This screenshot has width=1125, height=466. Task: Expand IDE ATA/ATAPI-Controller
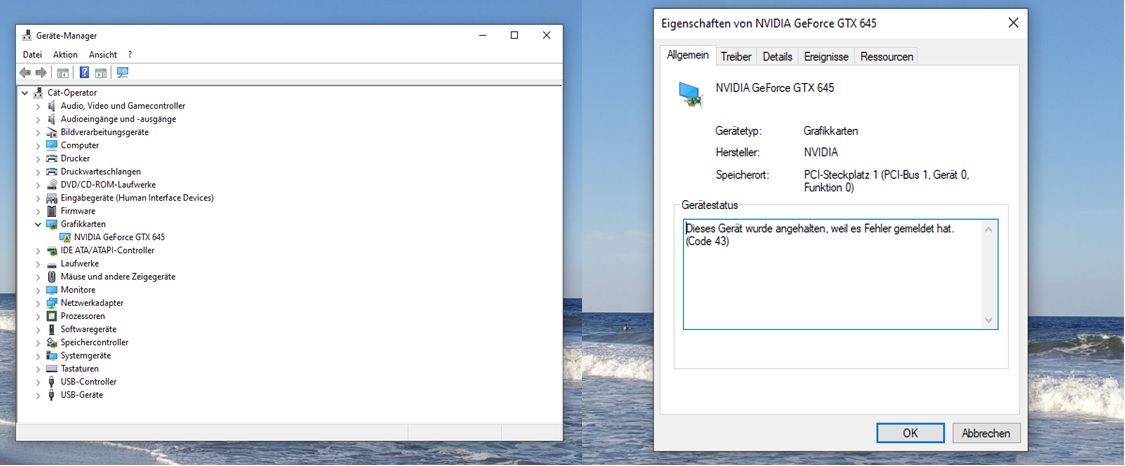[x=38, y=250]
